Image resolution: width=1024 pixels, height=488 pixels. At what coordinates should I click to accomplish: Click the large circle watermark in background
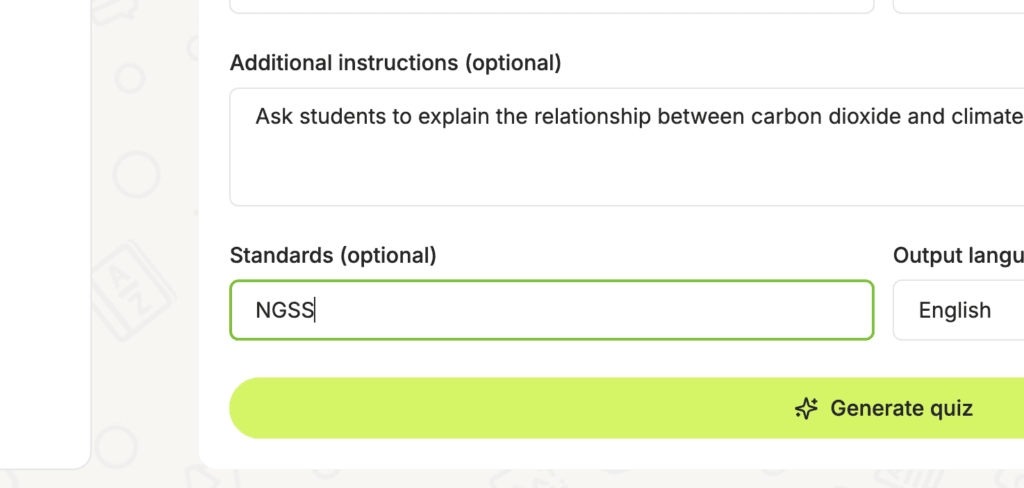pos(136,174)
